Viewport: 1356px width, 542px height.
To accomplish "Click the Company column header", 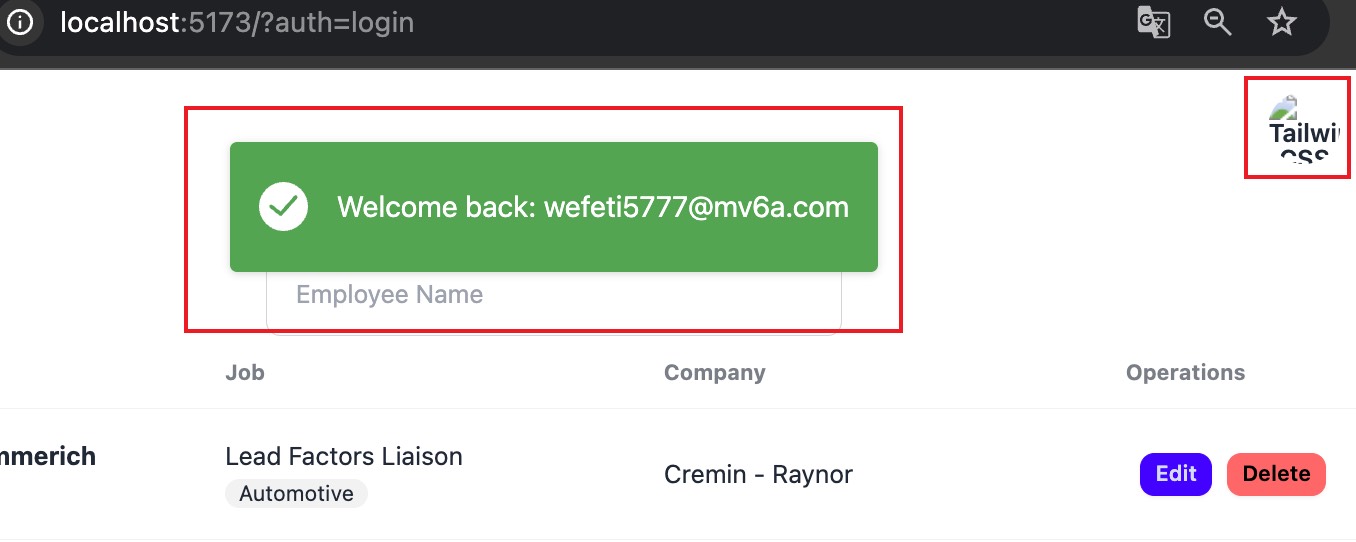I will click(714, 373).
